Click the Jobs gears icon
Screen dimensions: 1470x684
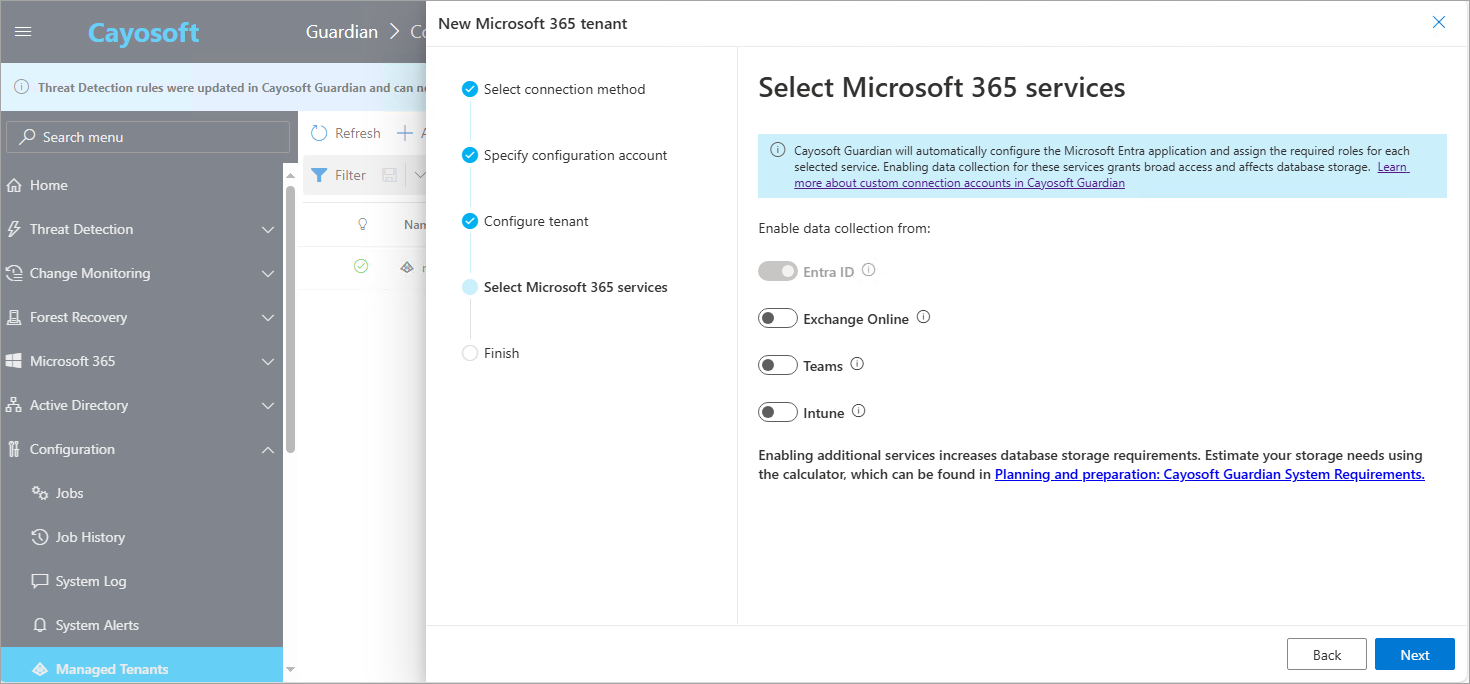(40, 493)
